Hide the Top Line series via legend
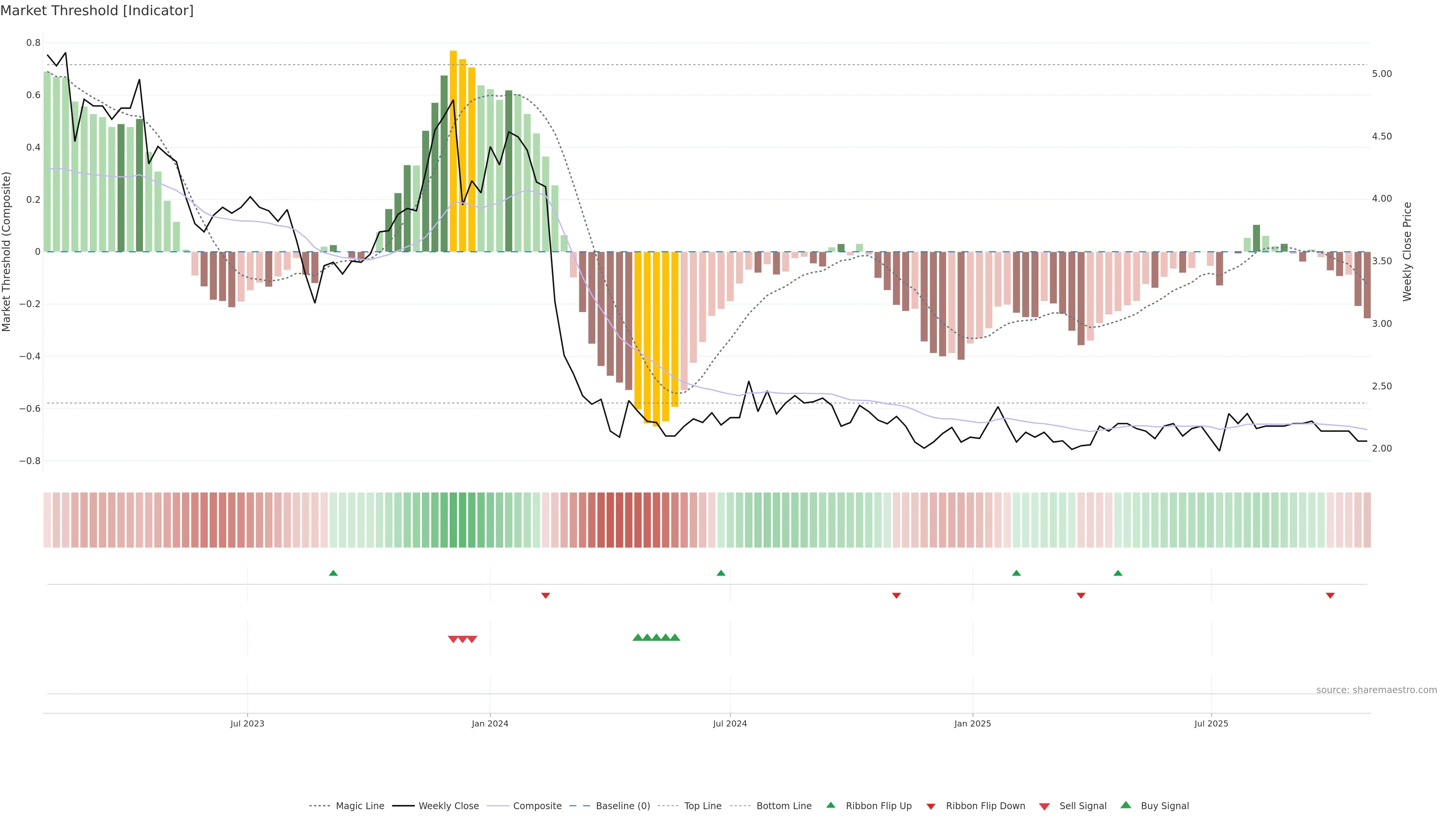Screen dimensions: 1456x819 click(x=703, y=806)
